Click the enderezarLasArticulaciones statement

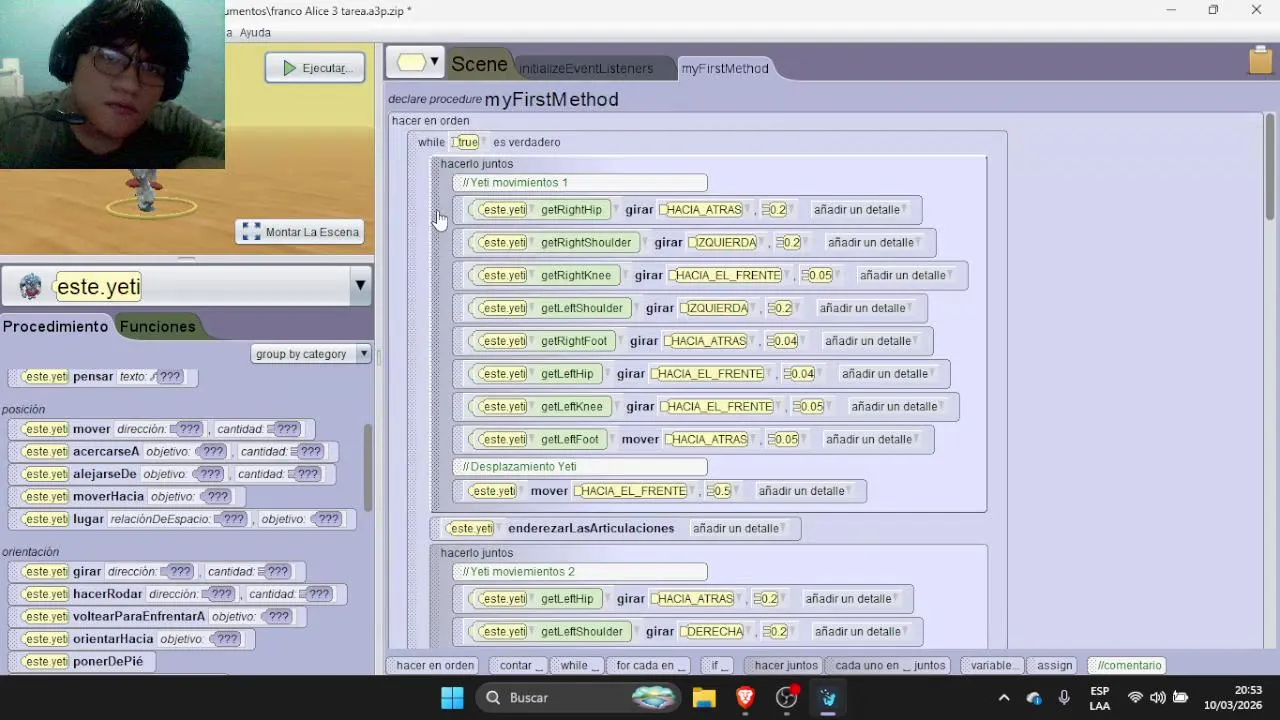coord(615,529)
